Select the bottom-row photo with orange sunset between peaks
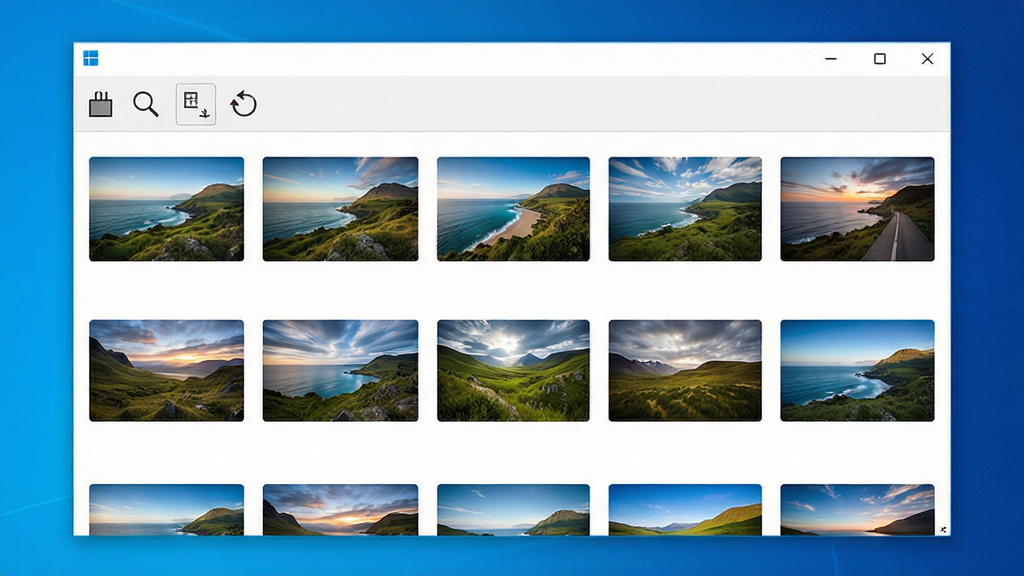 click(x=340, y=510)
